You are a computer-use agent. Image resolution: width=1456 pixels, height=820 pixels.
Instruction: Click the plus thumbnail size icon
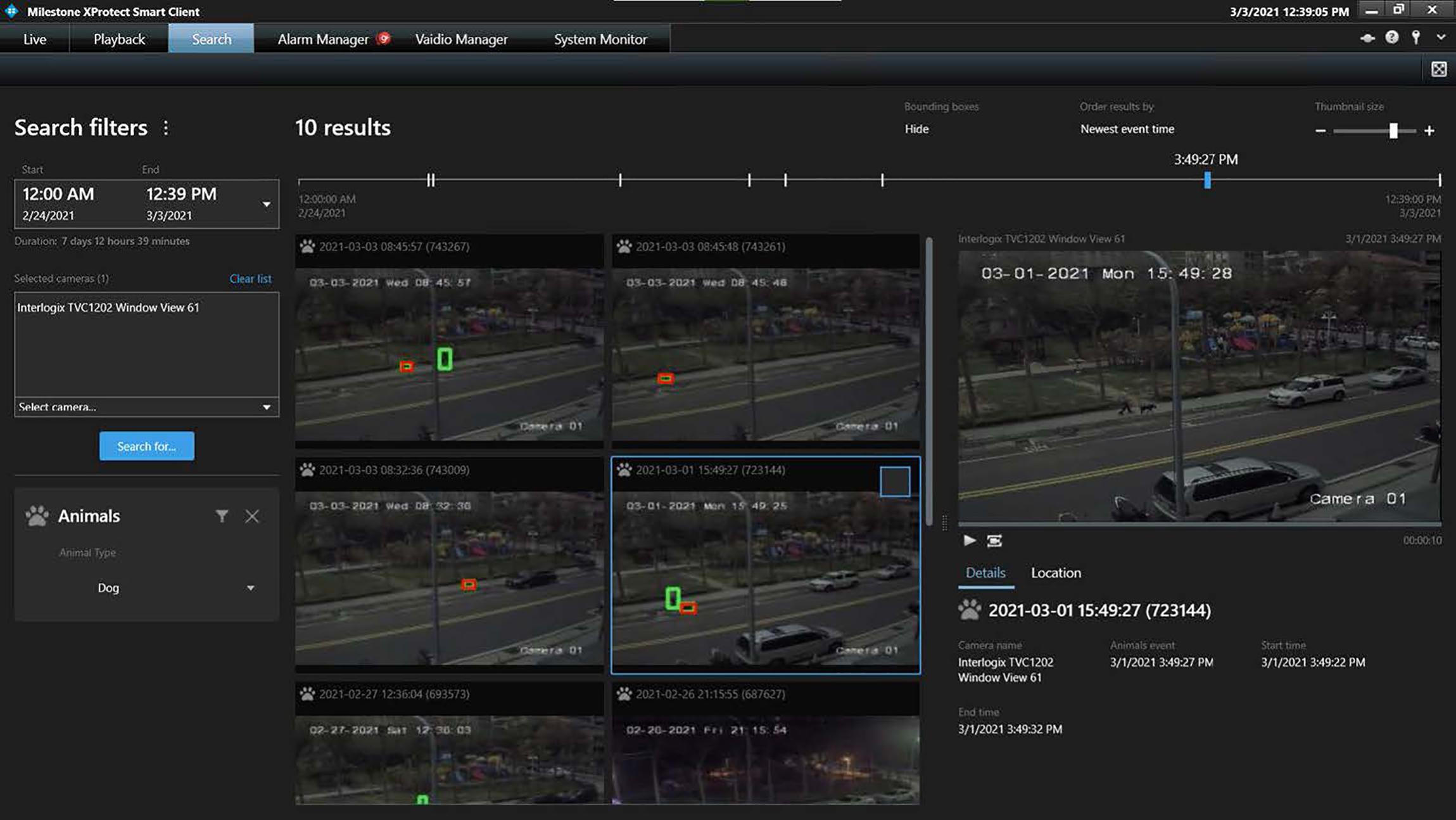(x=1429, y=131)
